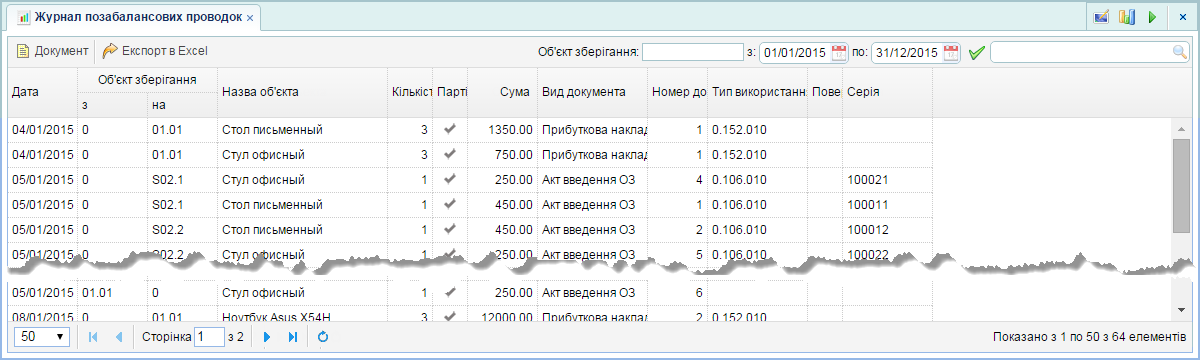Click the 'на' sub-column header
The height and width of the screenshot is (360, 1200).
(182, 105)
